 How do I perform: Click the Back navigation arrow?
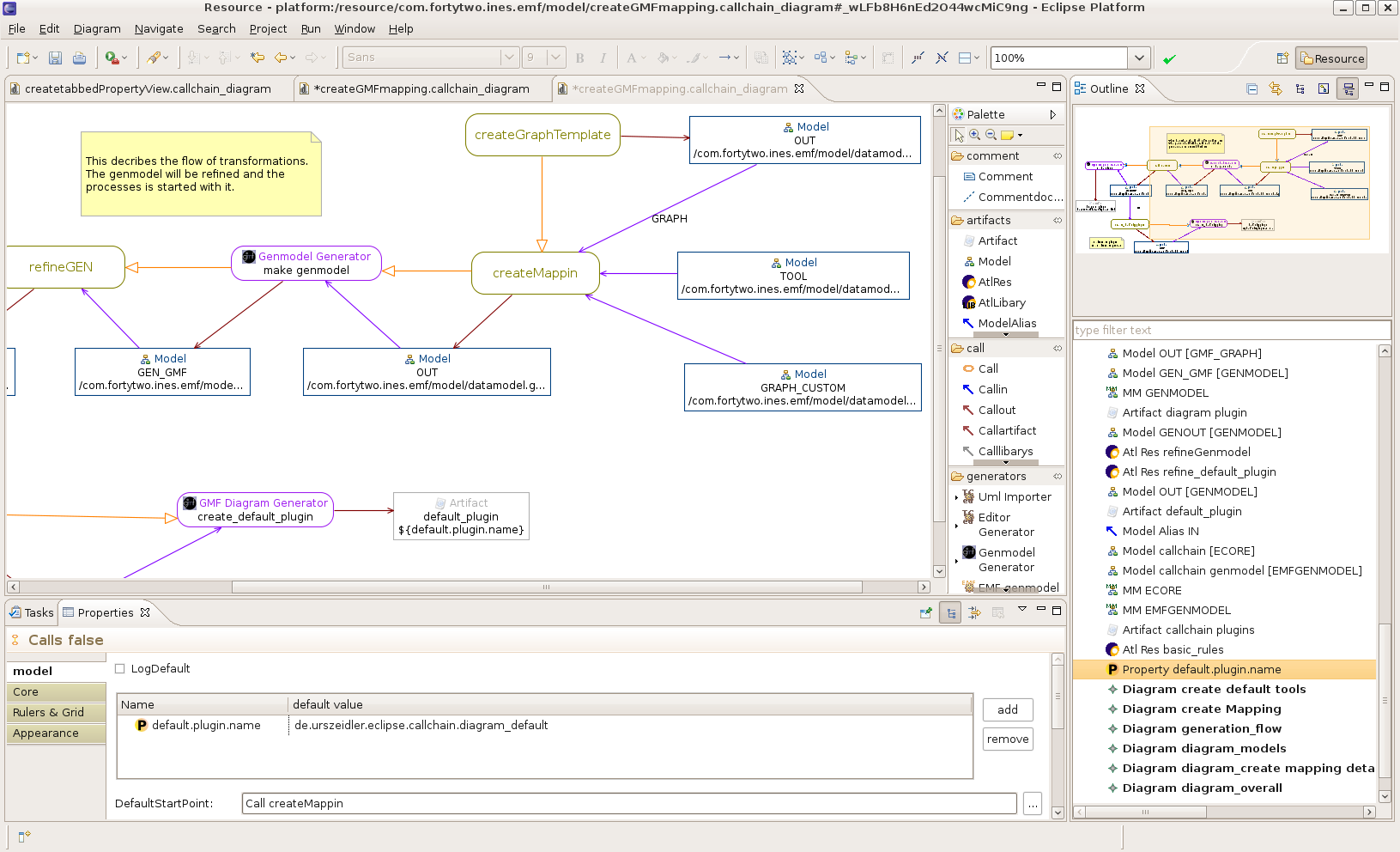click(281, 58)
